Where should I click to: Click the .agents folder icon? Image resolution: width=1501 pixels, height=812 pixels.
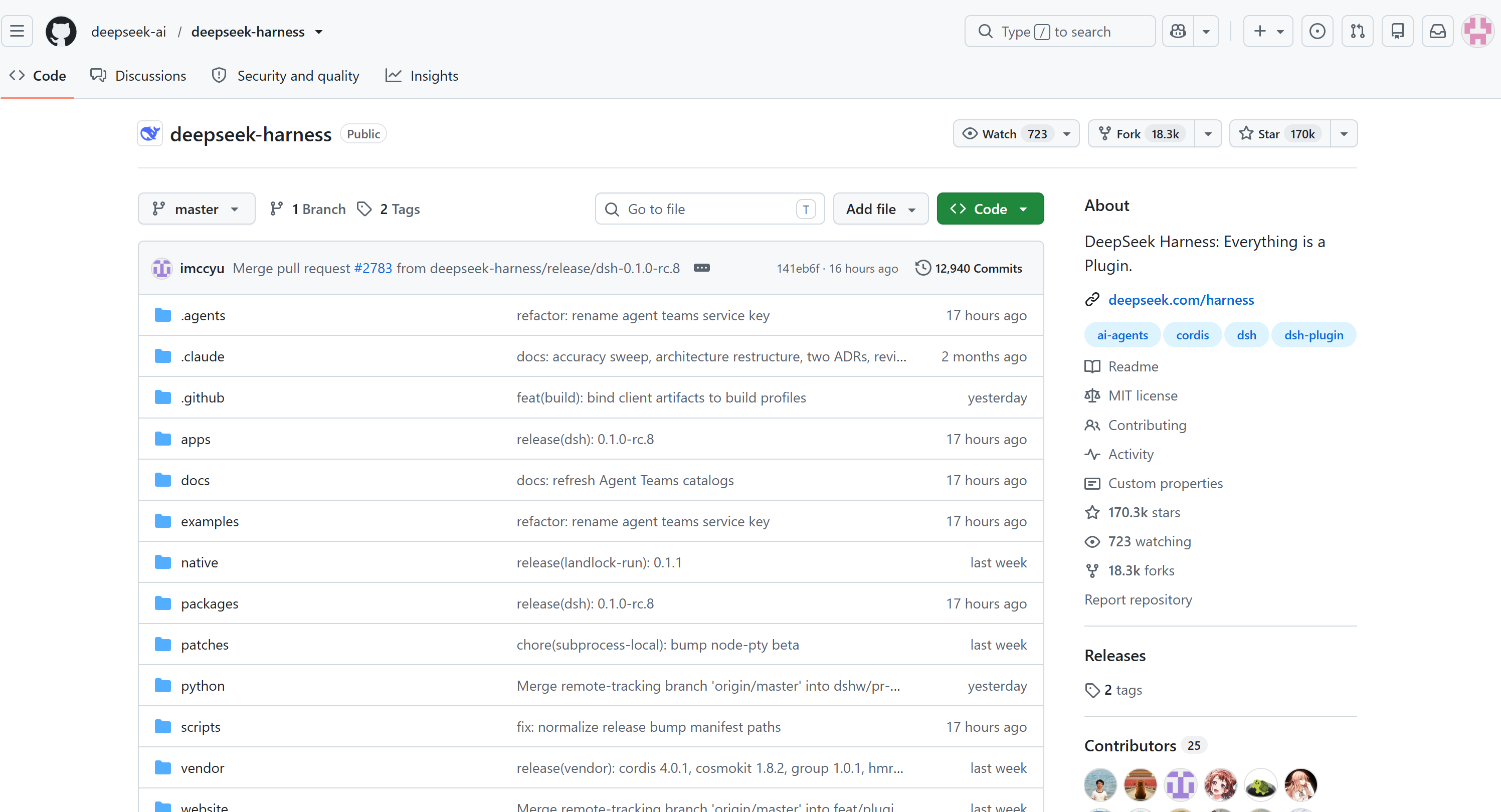[x=163, y=315]
